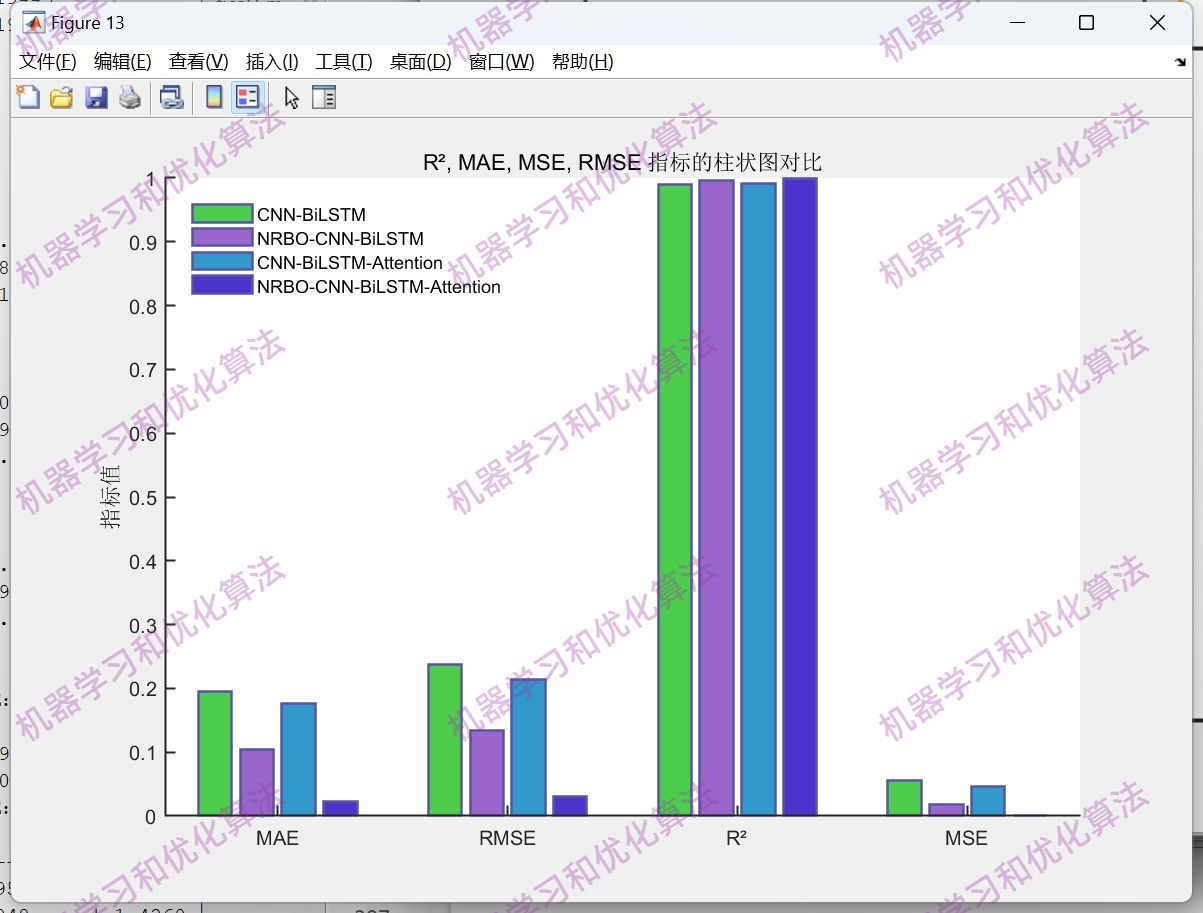Select the purple NRBO-CNN-BiLSTM bar in RMSE group
Screen dimensions: 1203x913
pyautogui.click(x=487, y=772)
